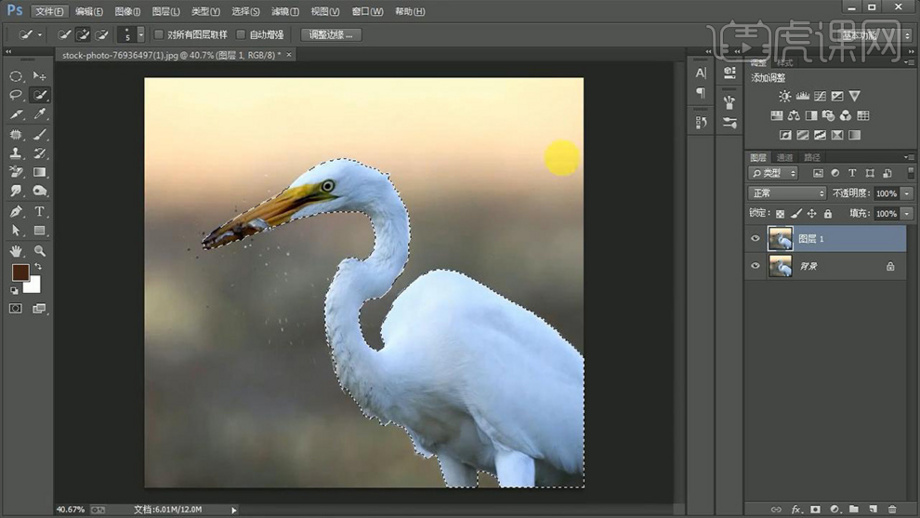920x518 pixels.
Task: Click the foreground color swatch
Action: point(19,272)
